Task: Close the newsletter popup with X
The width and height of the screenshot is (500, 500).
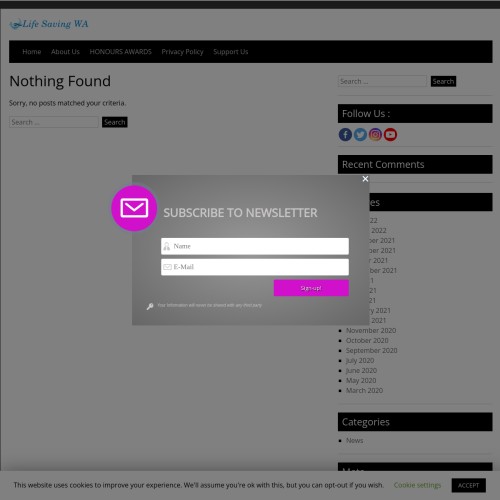Action: [365, 179]
